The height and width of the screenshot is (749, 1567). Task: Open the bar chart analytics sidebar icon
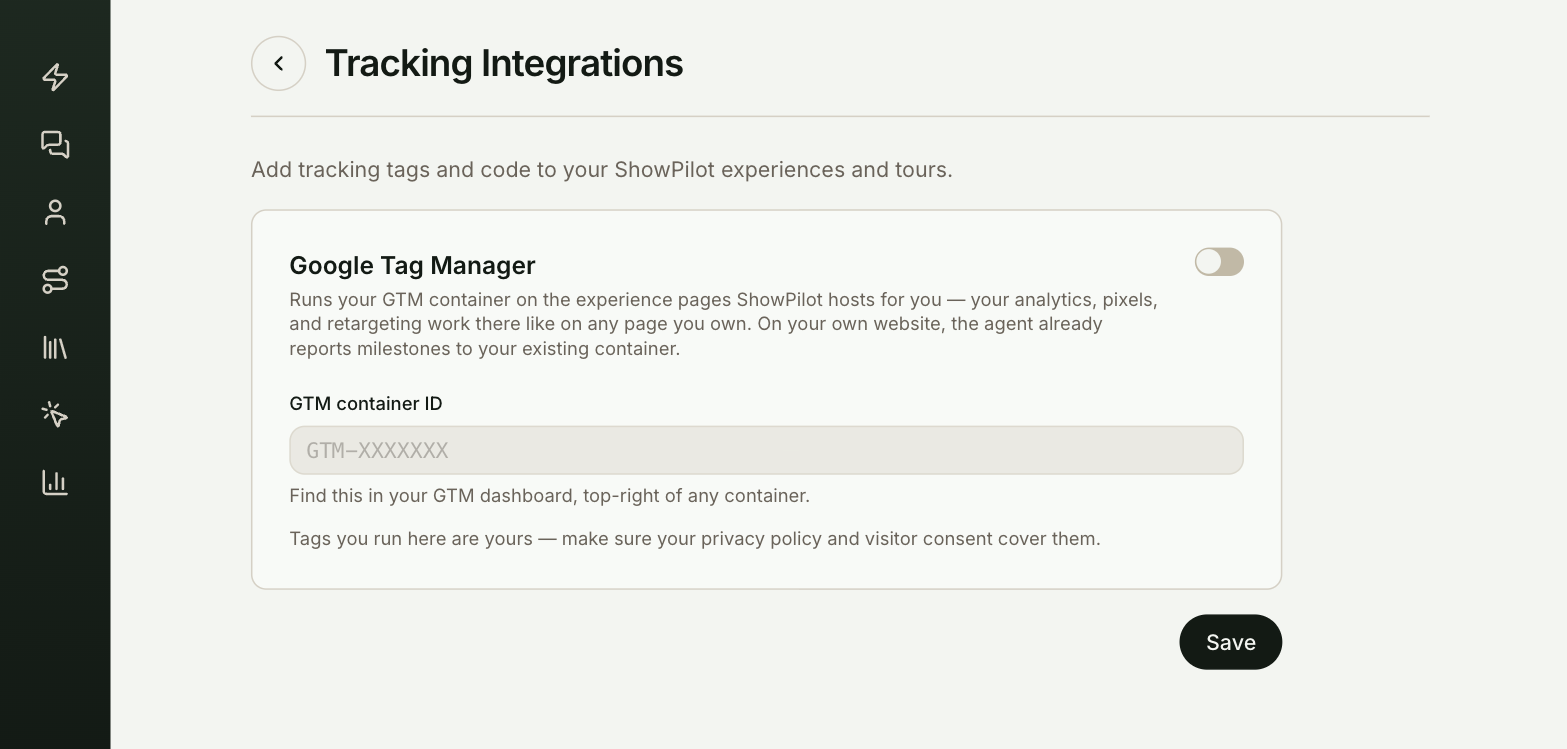[x=55, y=482]
